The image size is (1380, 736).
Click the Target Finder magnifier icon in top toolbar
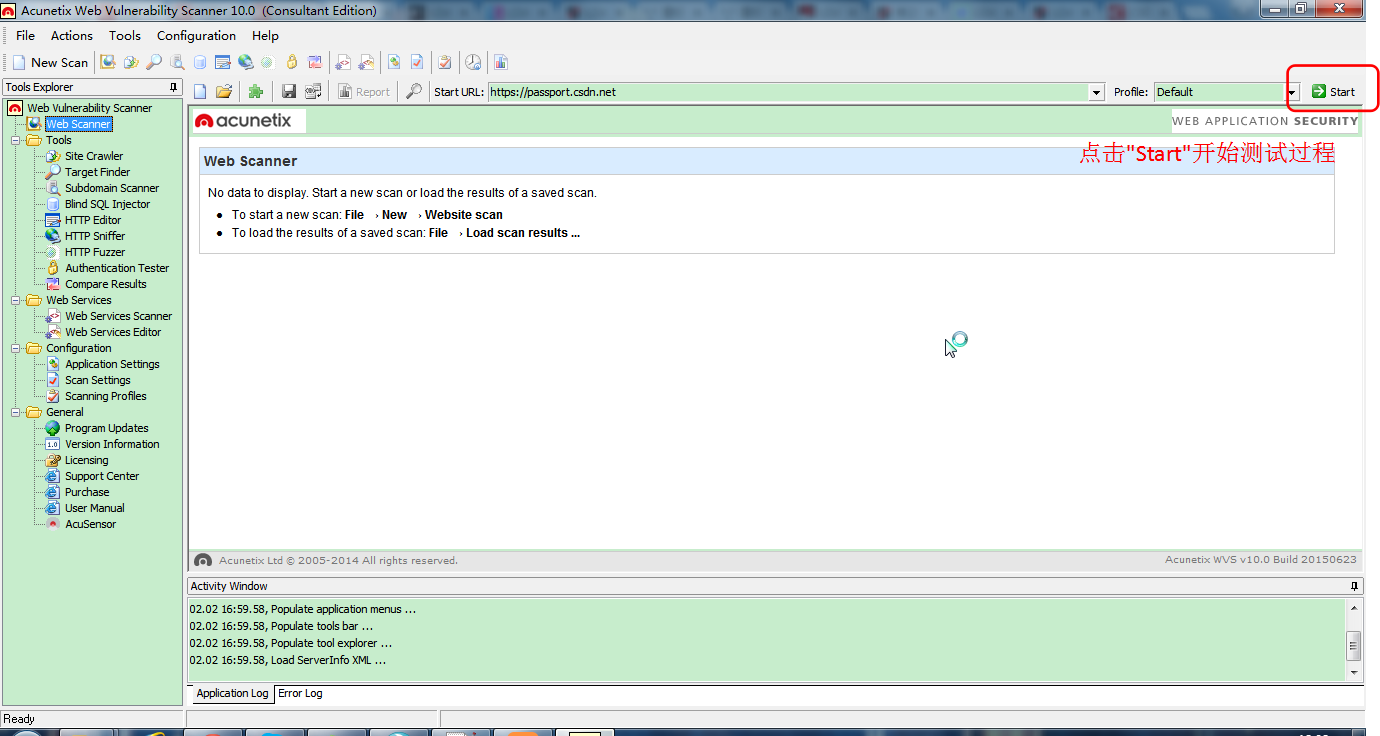(154, 62)
